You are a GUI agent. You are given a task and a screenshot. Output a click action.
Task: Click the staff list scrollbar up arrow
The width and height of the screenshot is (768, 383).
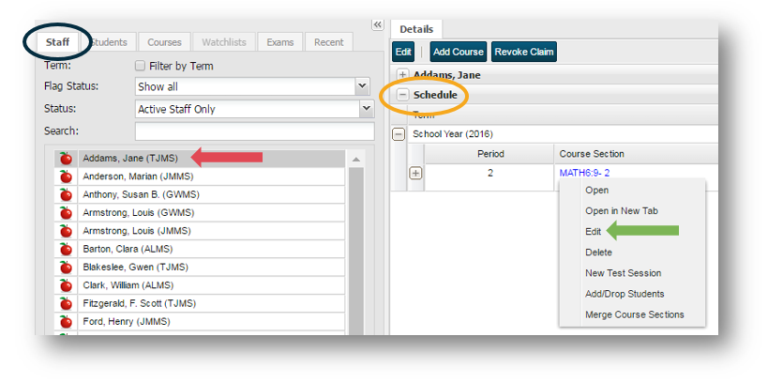356,160
